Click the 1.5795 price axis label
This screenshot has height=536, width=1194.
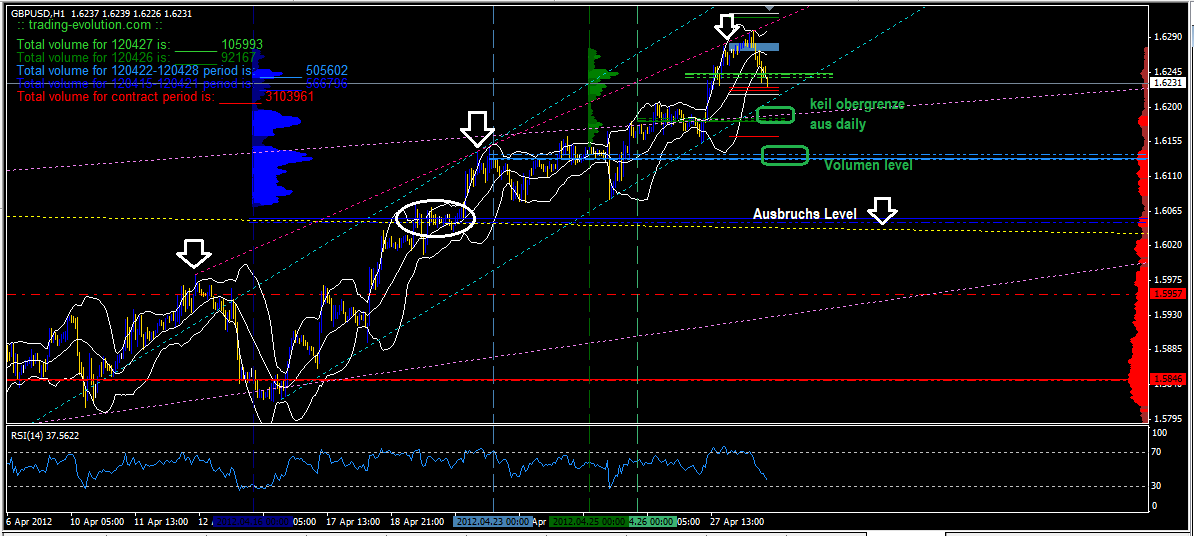point(1168,417)
